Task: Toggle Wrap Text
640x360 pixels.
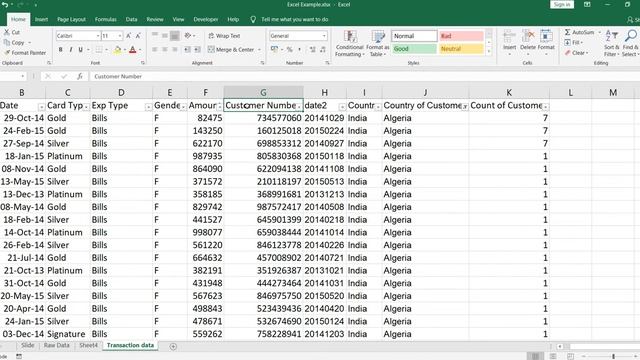Action: coord(224,36)
